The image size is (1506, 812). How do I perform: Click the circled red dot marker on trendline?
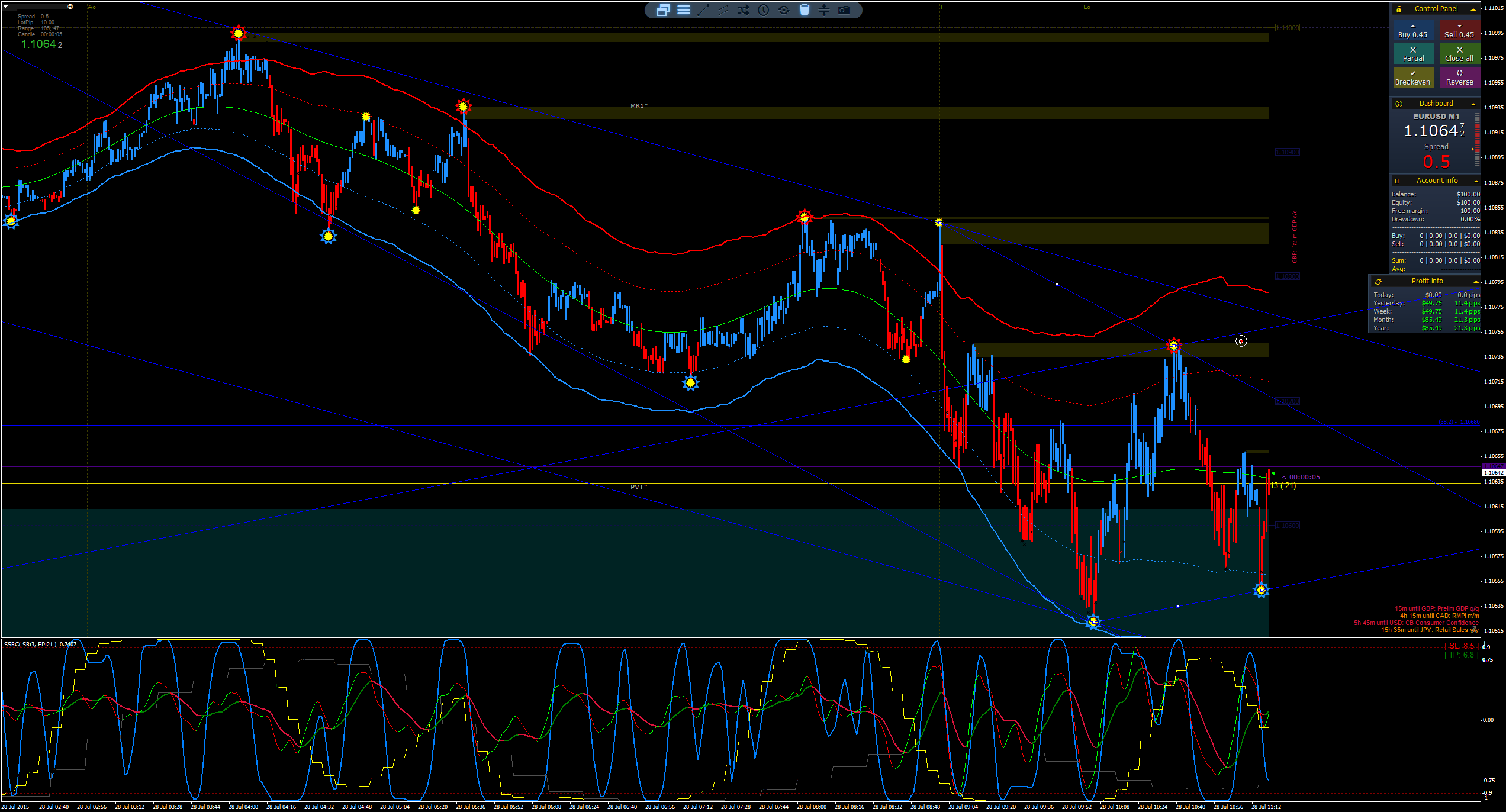coord(1241,341)
